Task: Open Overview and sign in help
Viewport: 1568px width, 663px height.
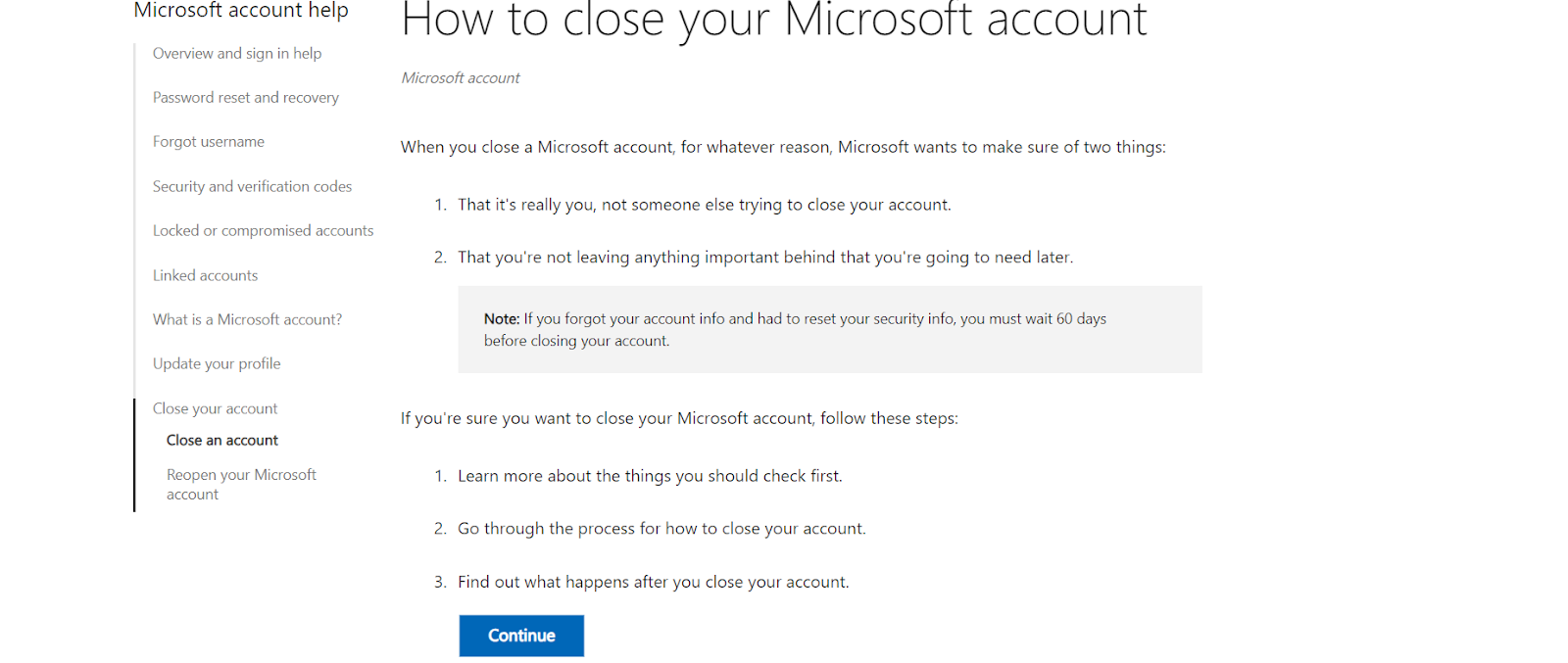Action: click(x=237, y=53)
